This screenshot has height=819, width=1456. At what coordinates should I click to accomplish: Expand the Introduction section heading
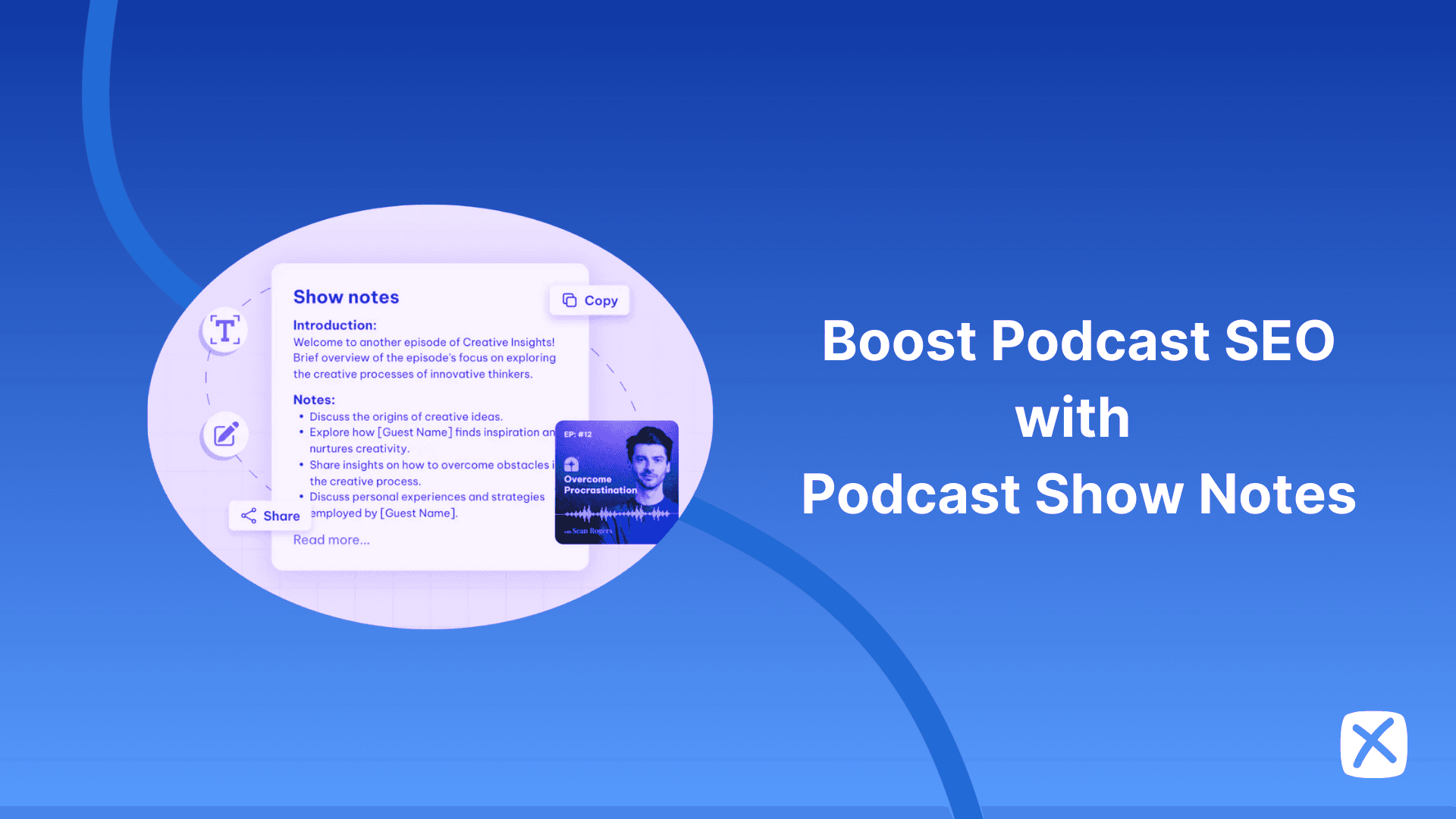[334, 325]
